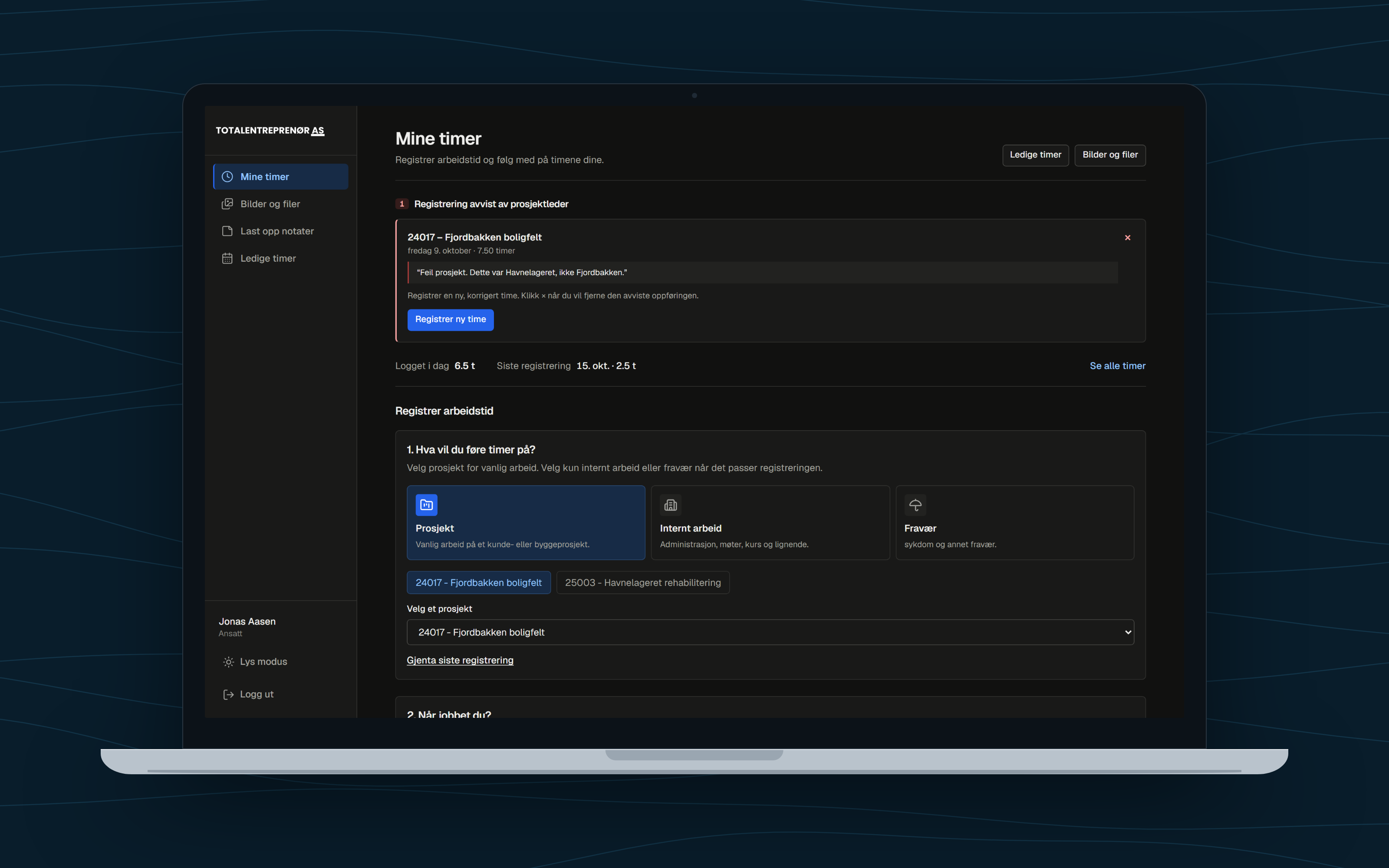This screenshot has height=868, width=1389.
Task: Click the Ledige timer header button
Action: (1035, 155)
